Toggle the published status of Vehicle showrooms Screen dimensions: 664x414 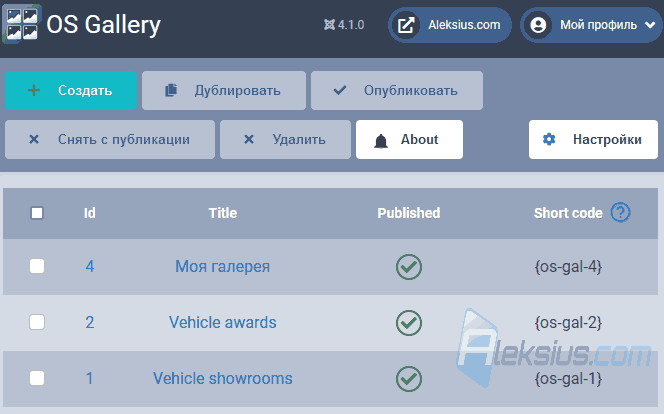(409, 378)
